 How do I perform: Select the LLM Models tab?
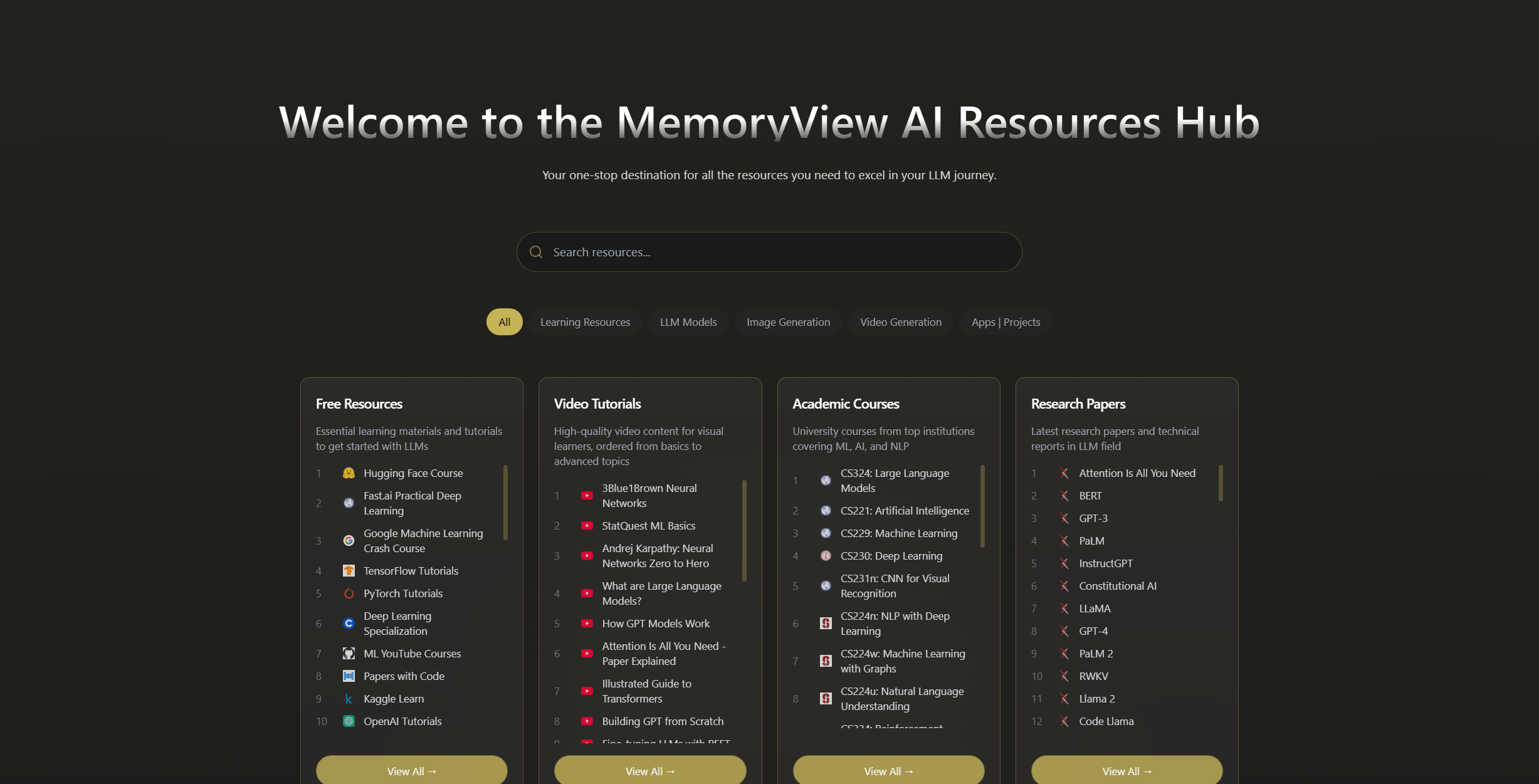[688, 321]
